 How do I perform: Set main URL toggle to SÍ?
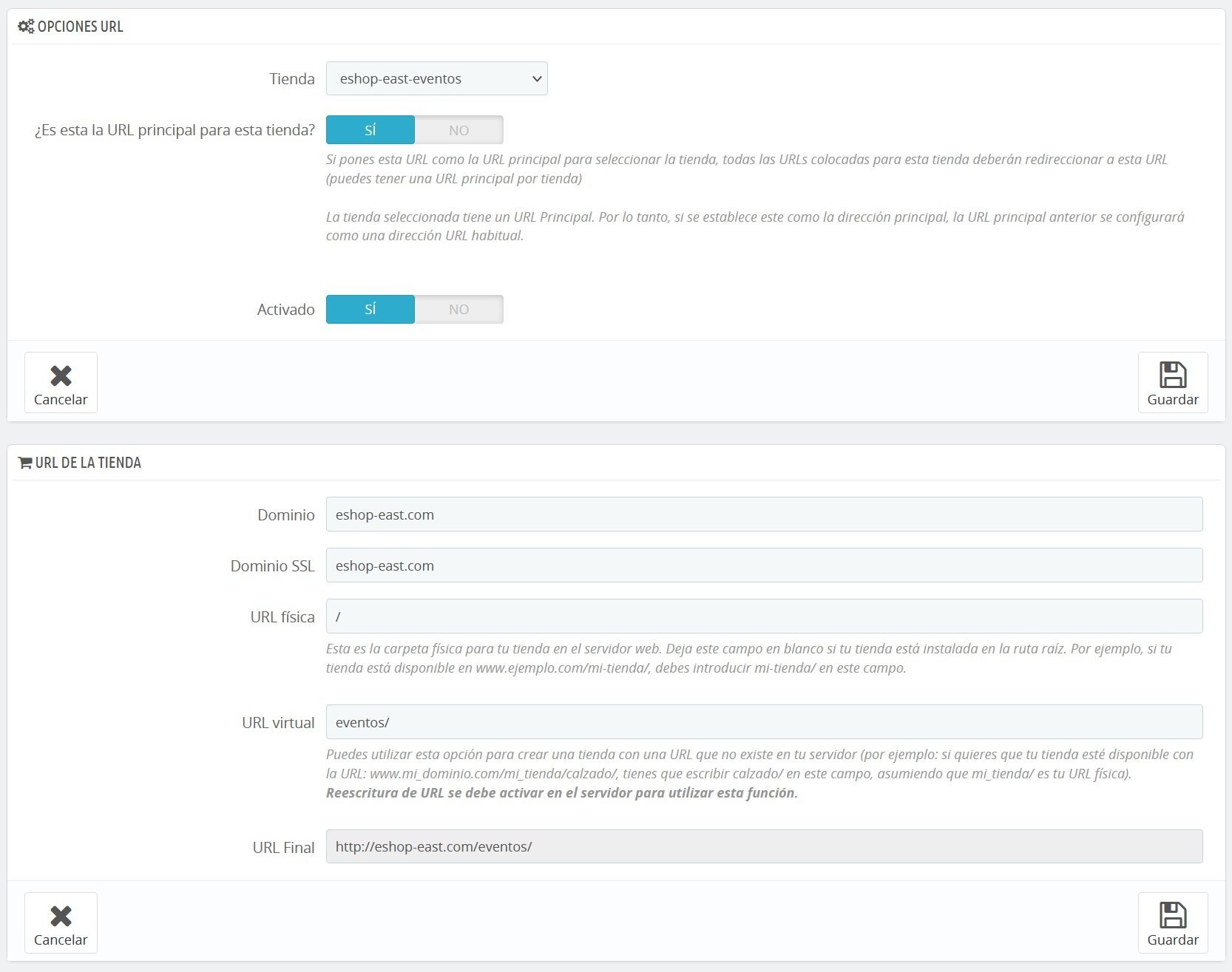[370, 130]
